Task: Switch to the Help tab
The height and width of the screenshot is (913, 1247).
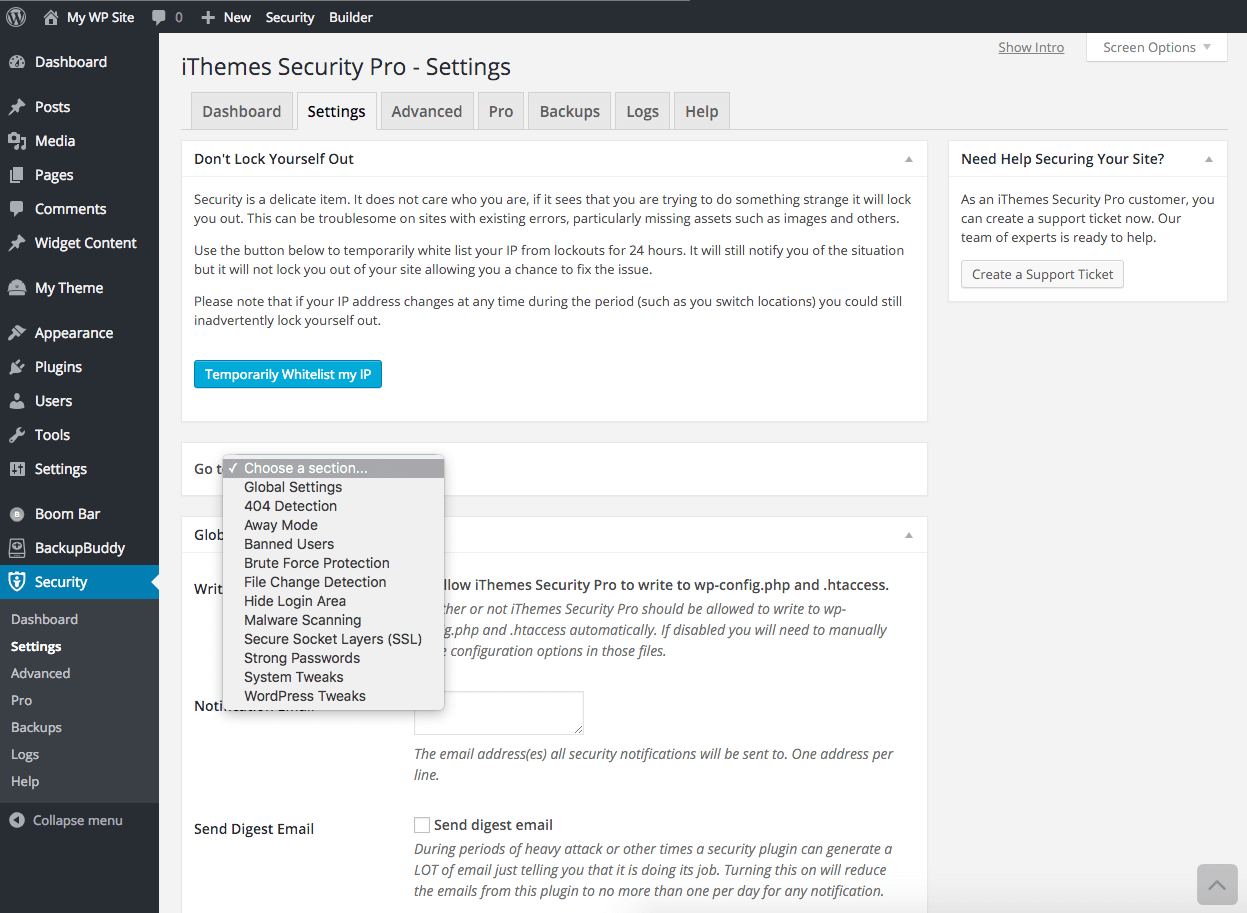Action: click(702, 111)
